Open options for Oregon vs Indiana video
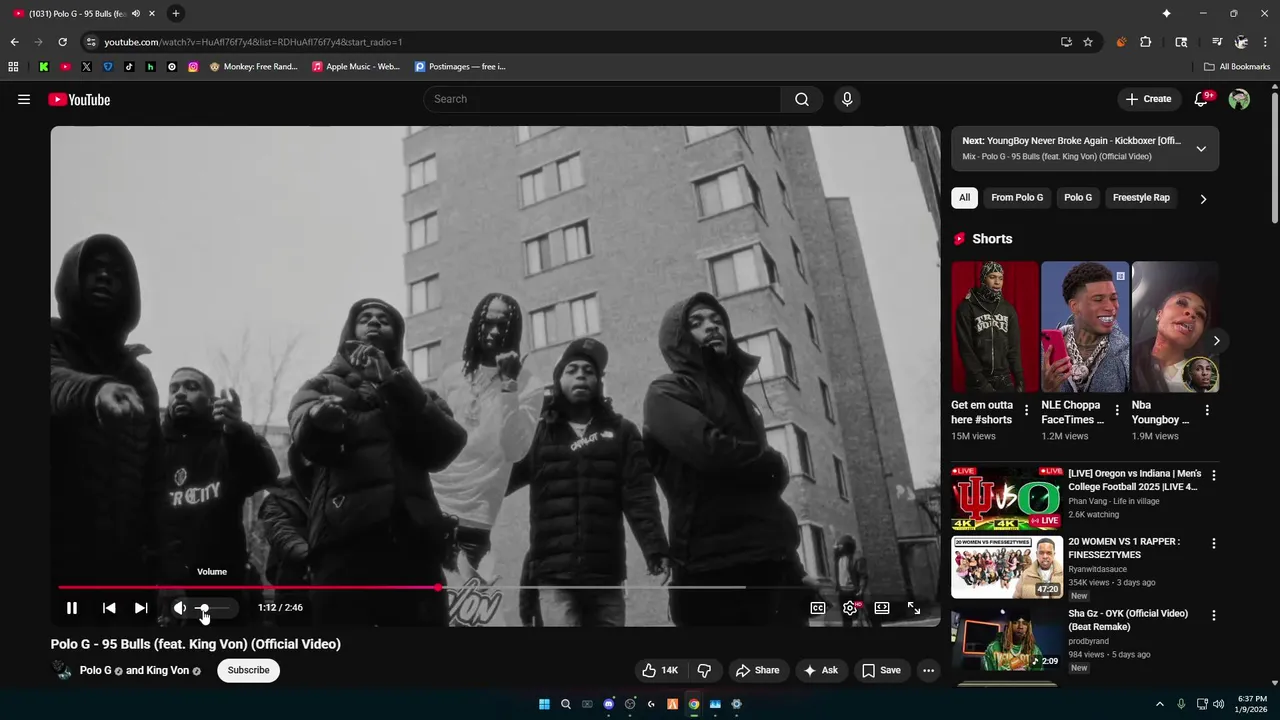Viewport: 1280px width, 720px height. tap(1214, 476)
